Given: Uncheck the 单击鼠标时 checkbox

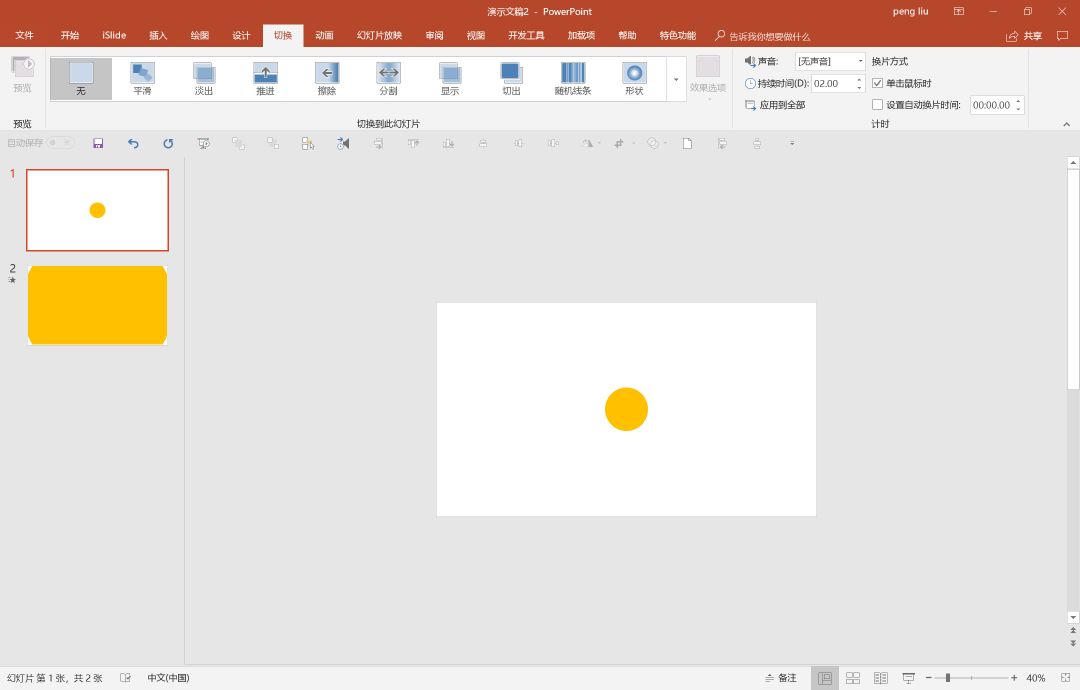Looking at the screenshot, I should tap(878, 83).
